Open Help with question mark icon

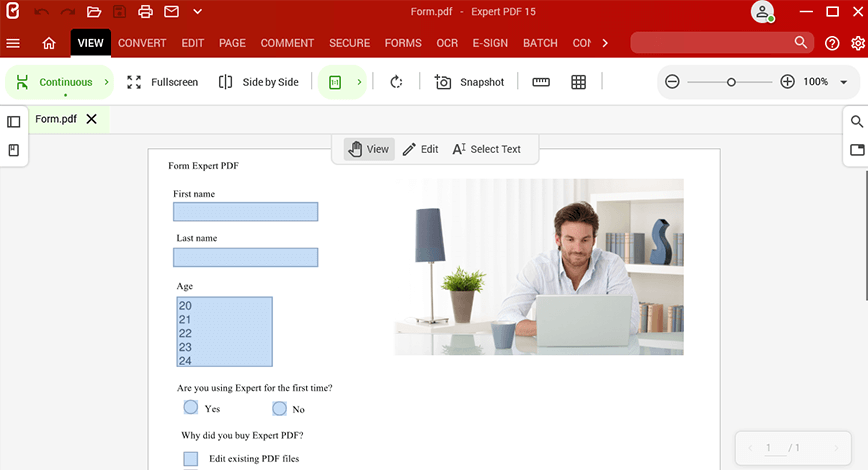coord(832,43)
